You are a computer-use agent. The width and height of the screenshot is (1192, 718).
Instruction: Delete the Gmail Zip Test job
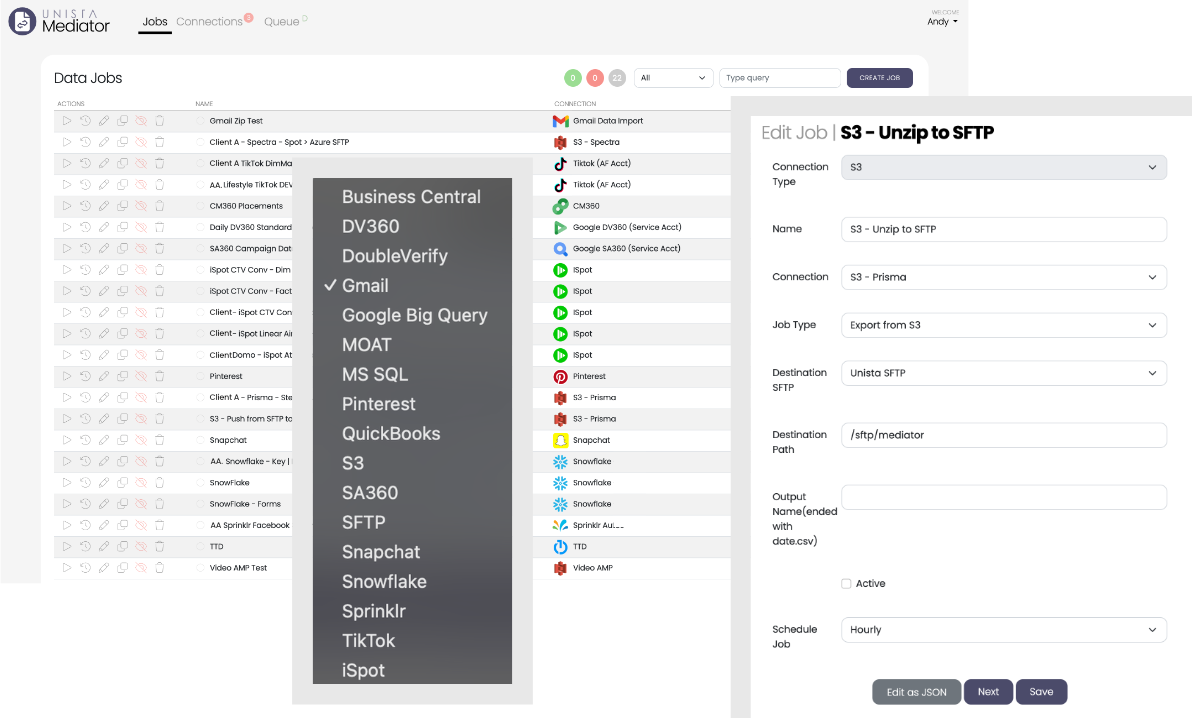160,121
